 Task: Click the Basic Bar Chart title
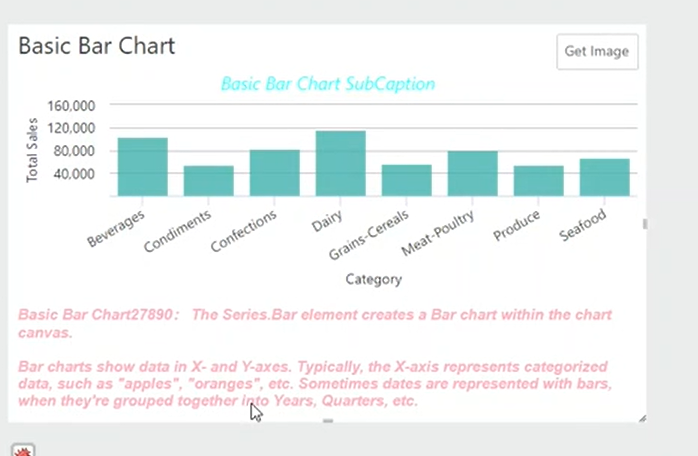[97, 46]
